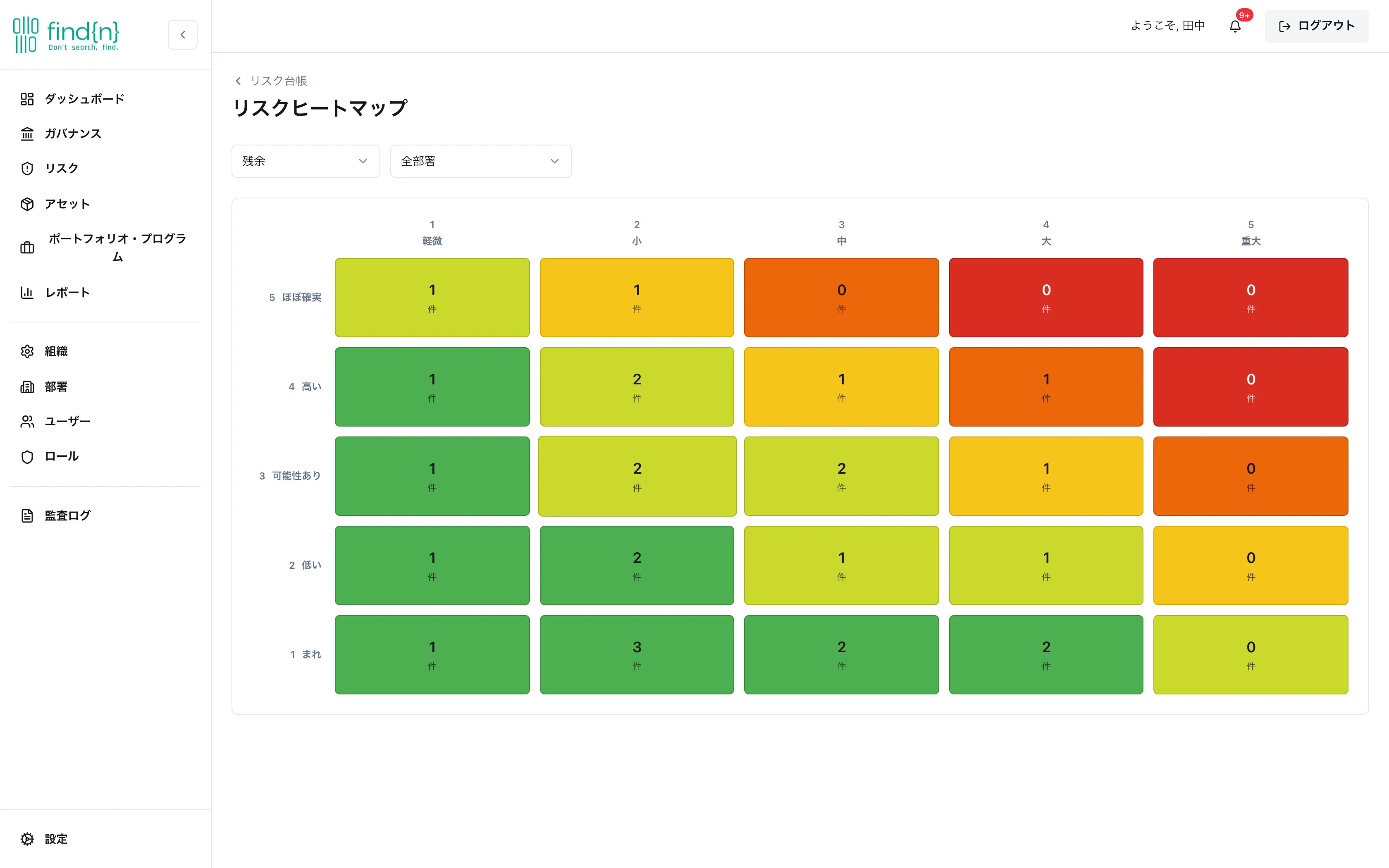Open the 全部署 department dropdown
Viewport: 1389px width, 868px height.
[x=481, y=161]
